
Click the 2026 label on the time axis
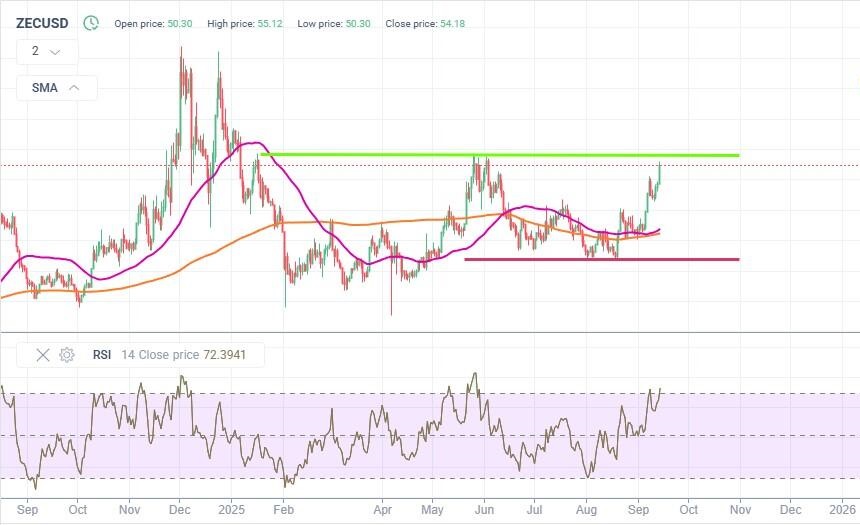[842, 508]
